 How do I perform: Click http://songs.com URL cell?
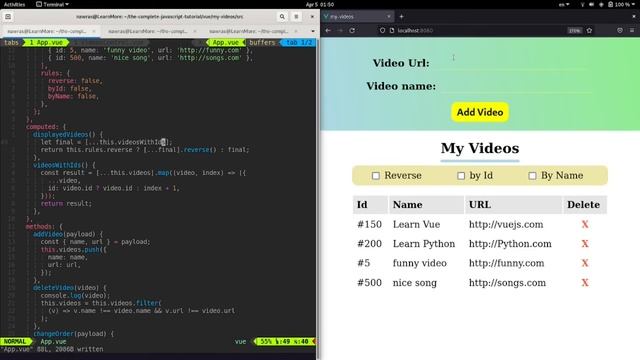pyautogui.click(x=507, y=283)
